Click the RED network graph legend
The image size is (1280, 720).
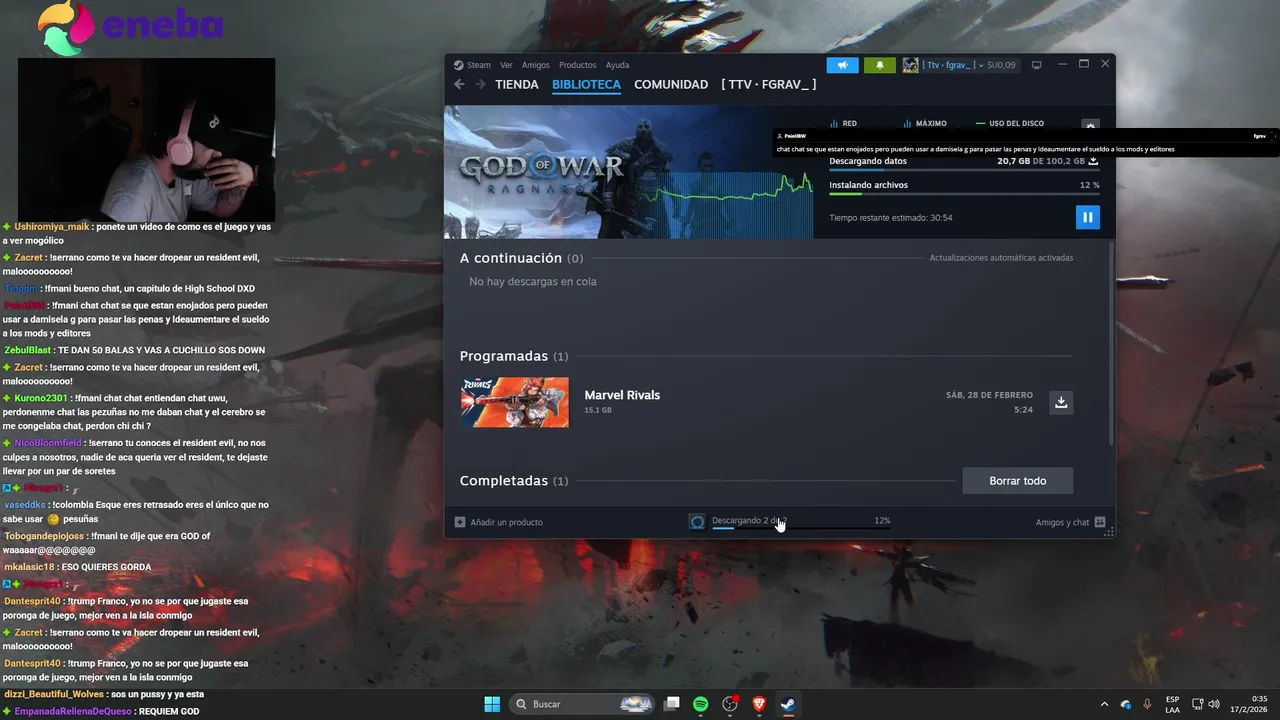(x=843, y=124)
